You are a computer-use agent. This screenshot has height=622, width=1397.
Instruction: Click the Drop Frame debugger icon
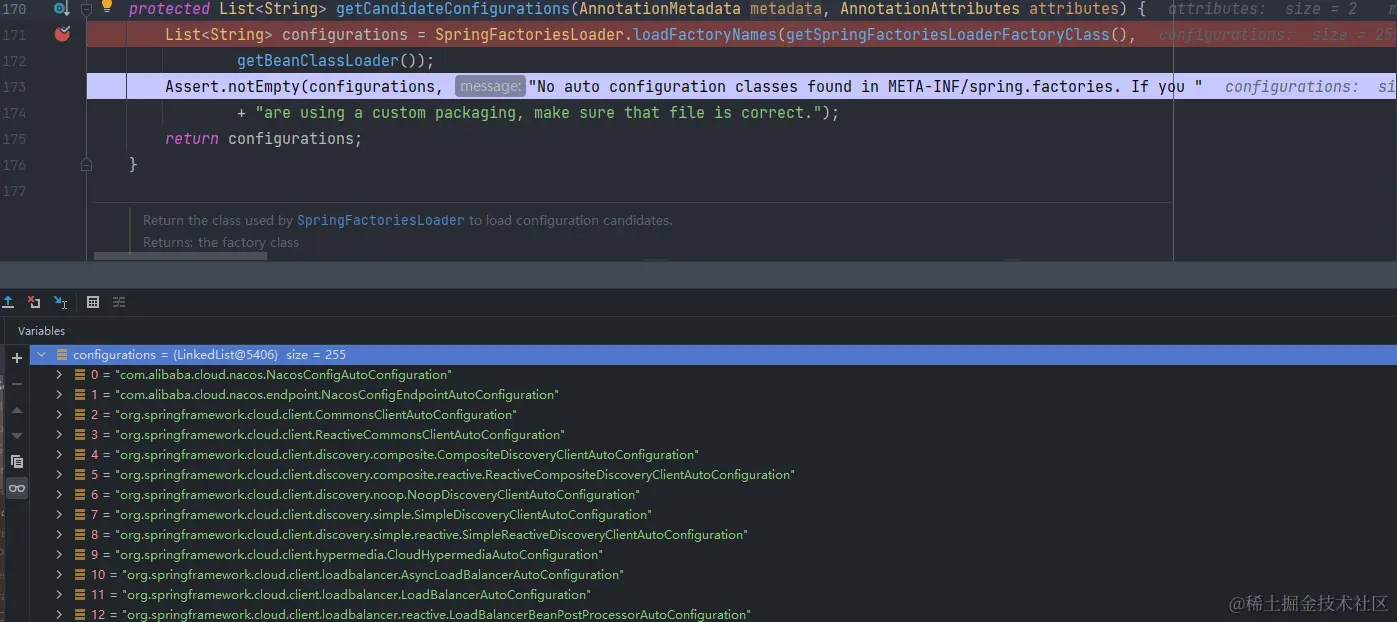click(x=34, y=301)
